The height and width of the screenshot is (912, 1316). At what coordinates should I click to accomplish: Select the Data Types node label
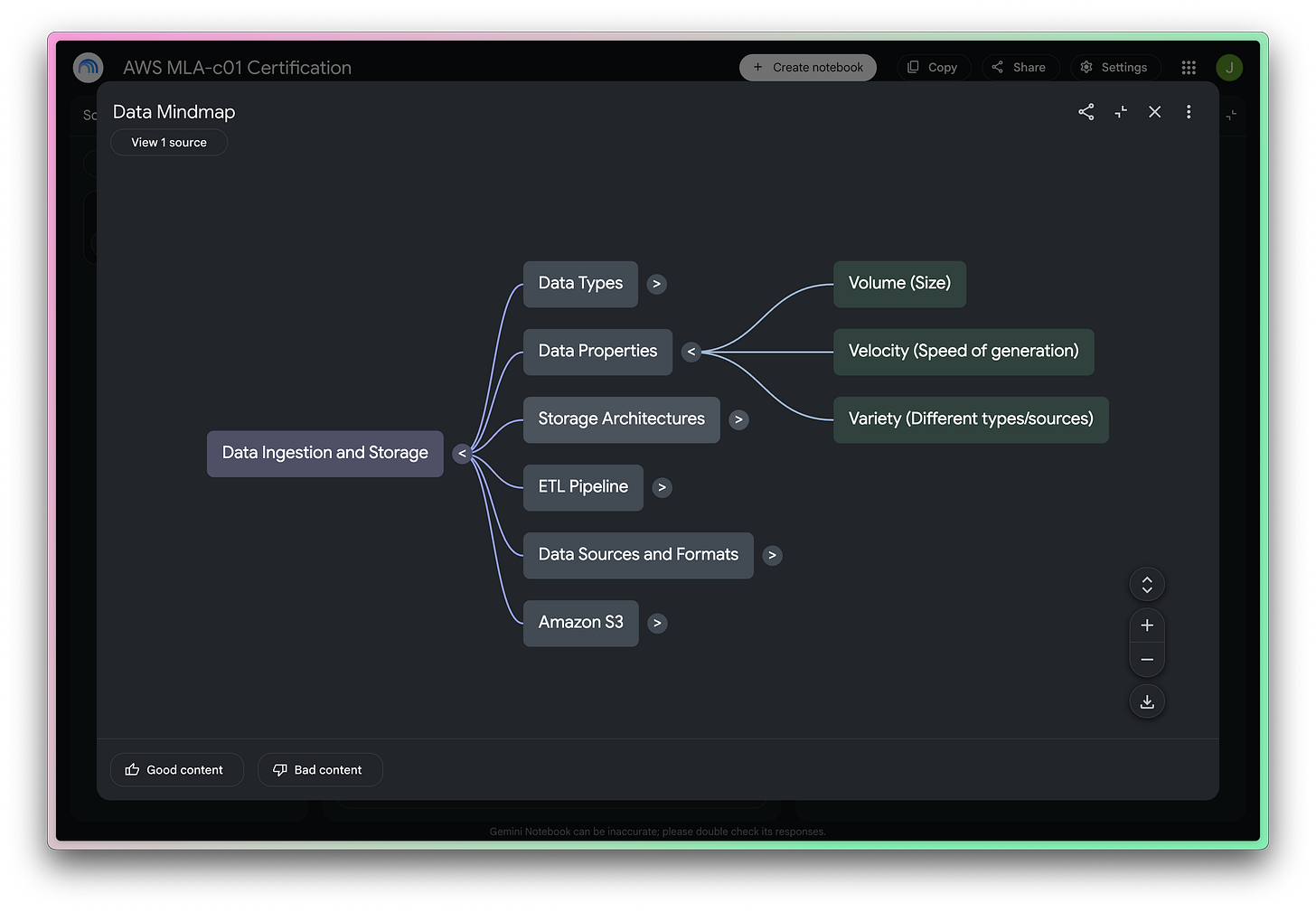click(x=580, y=284)
